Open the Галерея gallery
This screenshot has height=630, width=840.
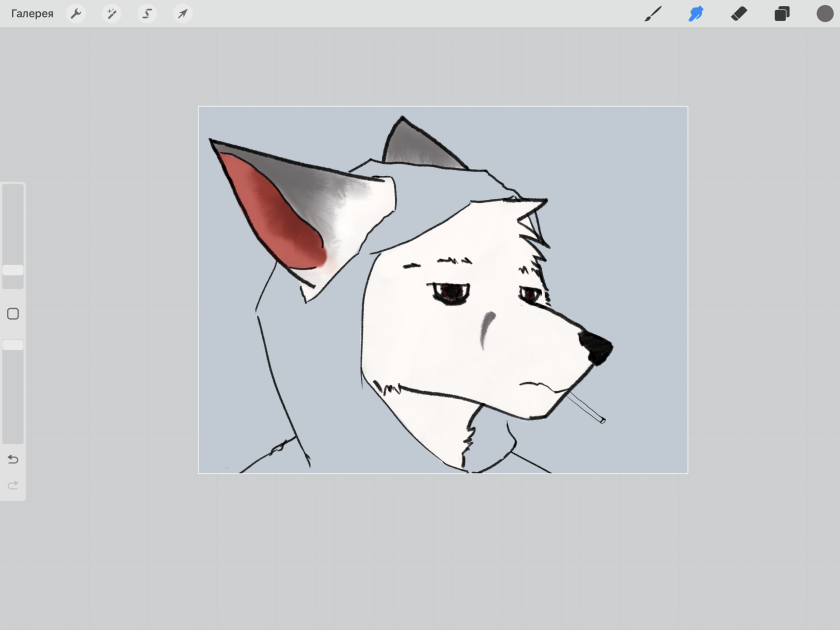(32, 13)
